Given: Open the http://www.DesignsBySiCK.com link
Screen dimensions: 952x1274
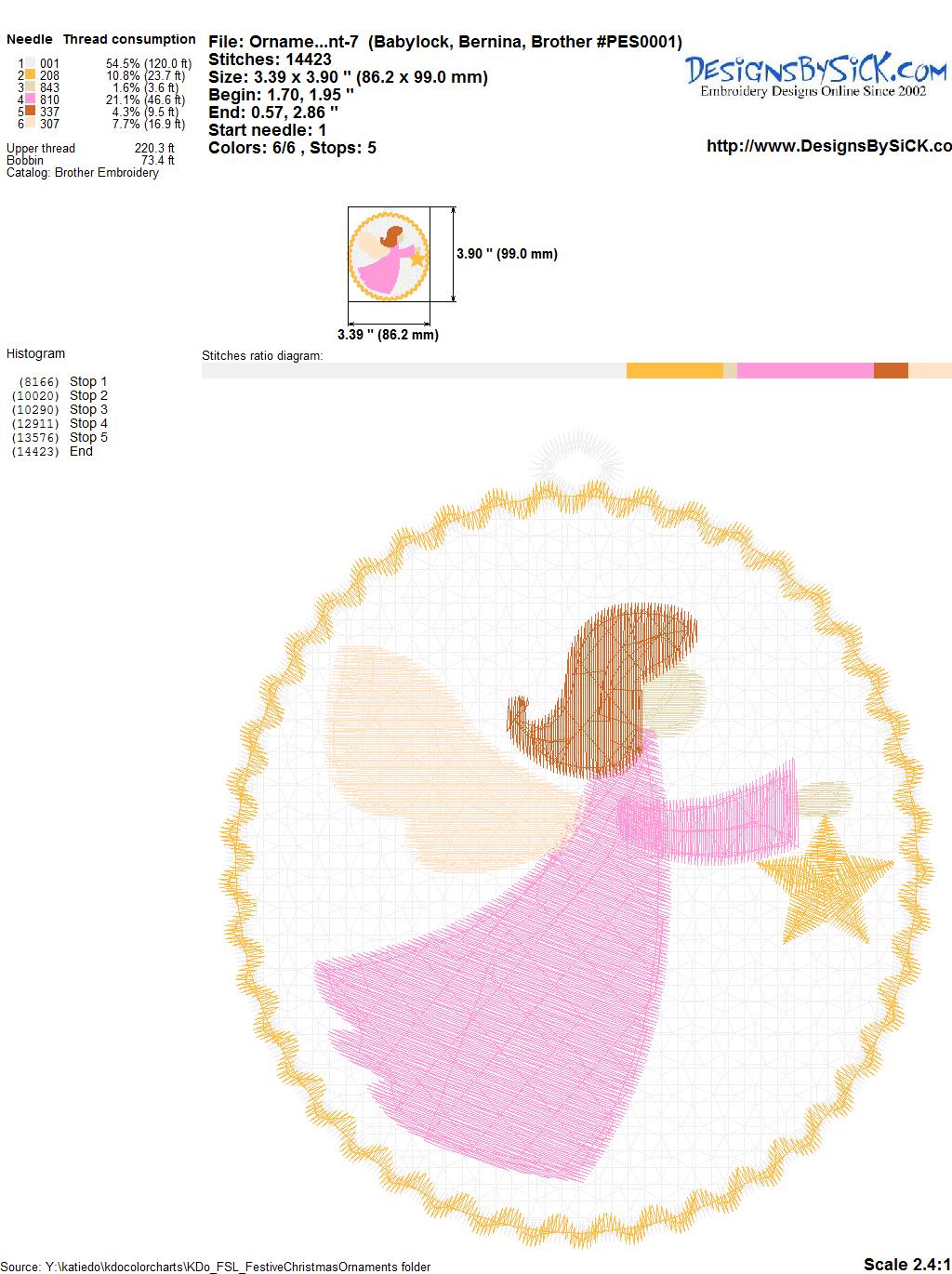Looking at the screenshot, I should (x=829, y=146).
